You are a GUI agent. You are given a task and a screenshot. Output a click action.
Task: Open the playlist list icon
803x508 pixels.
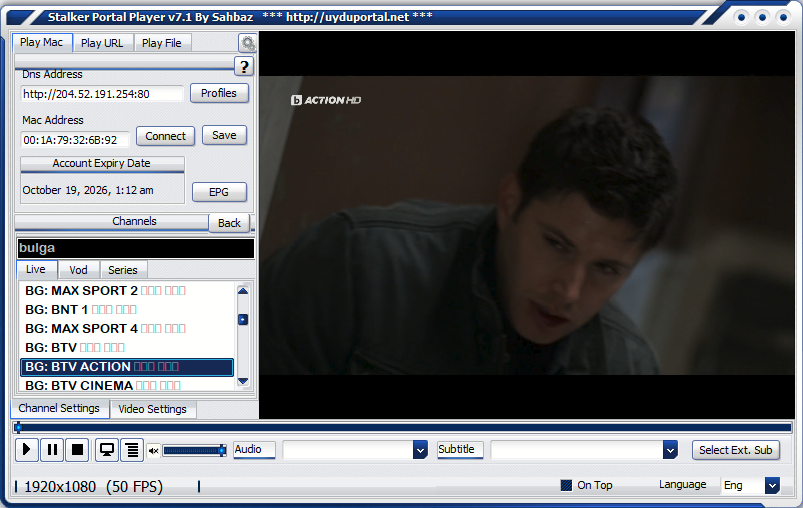pyautogui.click(x=132, y=450)
